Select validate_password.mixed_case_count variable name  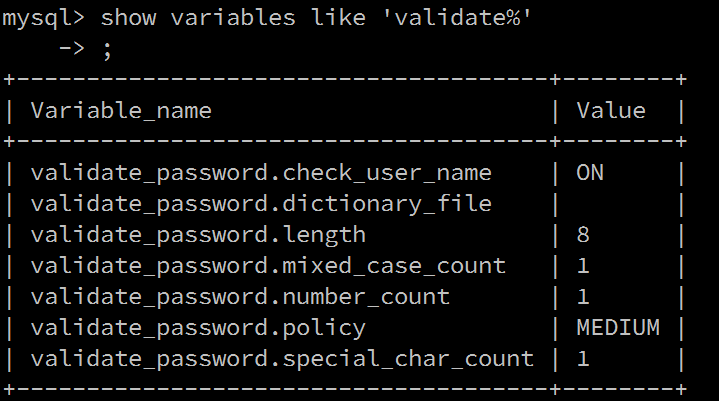click(x=268, y=266)
